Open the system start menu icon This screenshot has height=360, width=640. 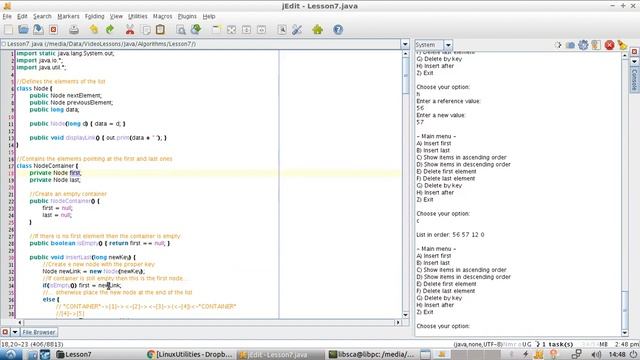[11, 354]
